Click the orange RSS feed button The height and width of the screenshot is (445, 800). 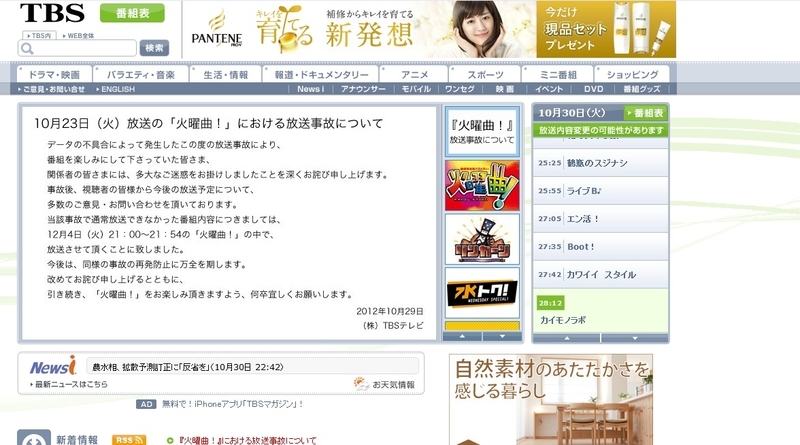point(129,440)
